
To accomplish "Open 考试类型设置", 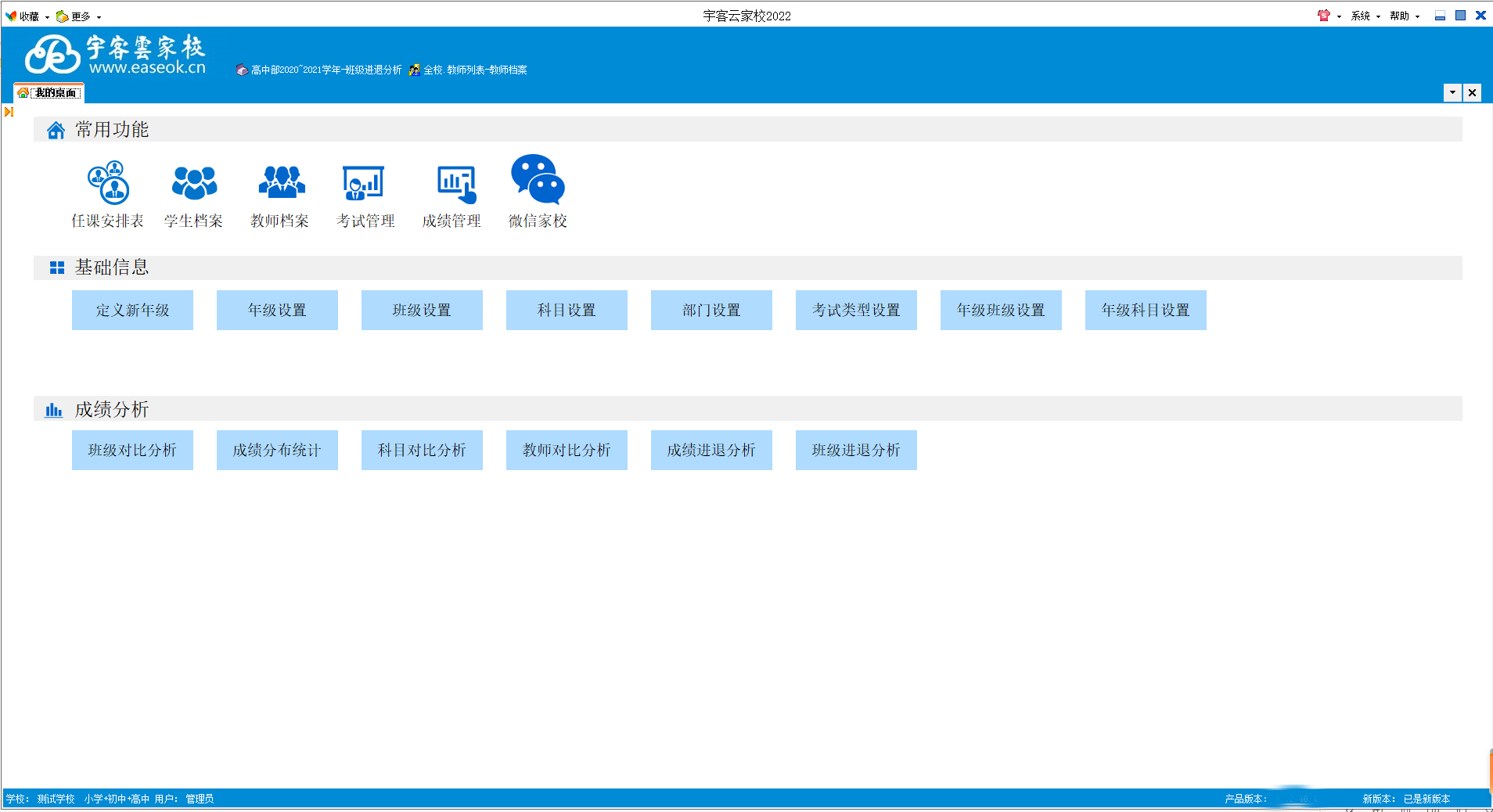I will (x=856, y=310).
